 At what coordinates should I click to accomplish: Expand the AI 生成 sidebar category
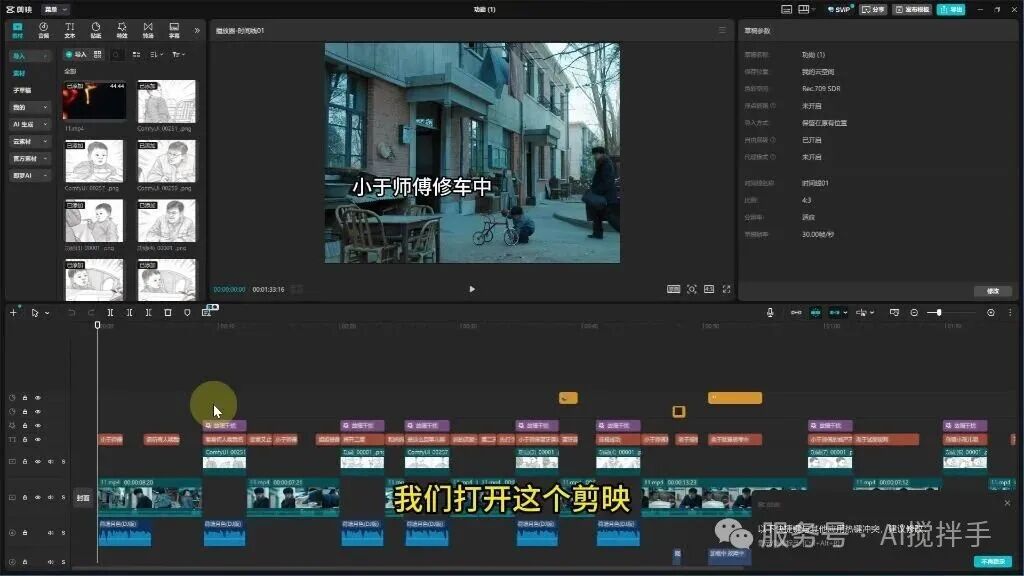point(29,124)
